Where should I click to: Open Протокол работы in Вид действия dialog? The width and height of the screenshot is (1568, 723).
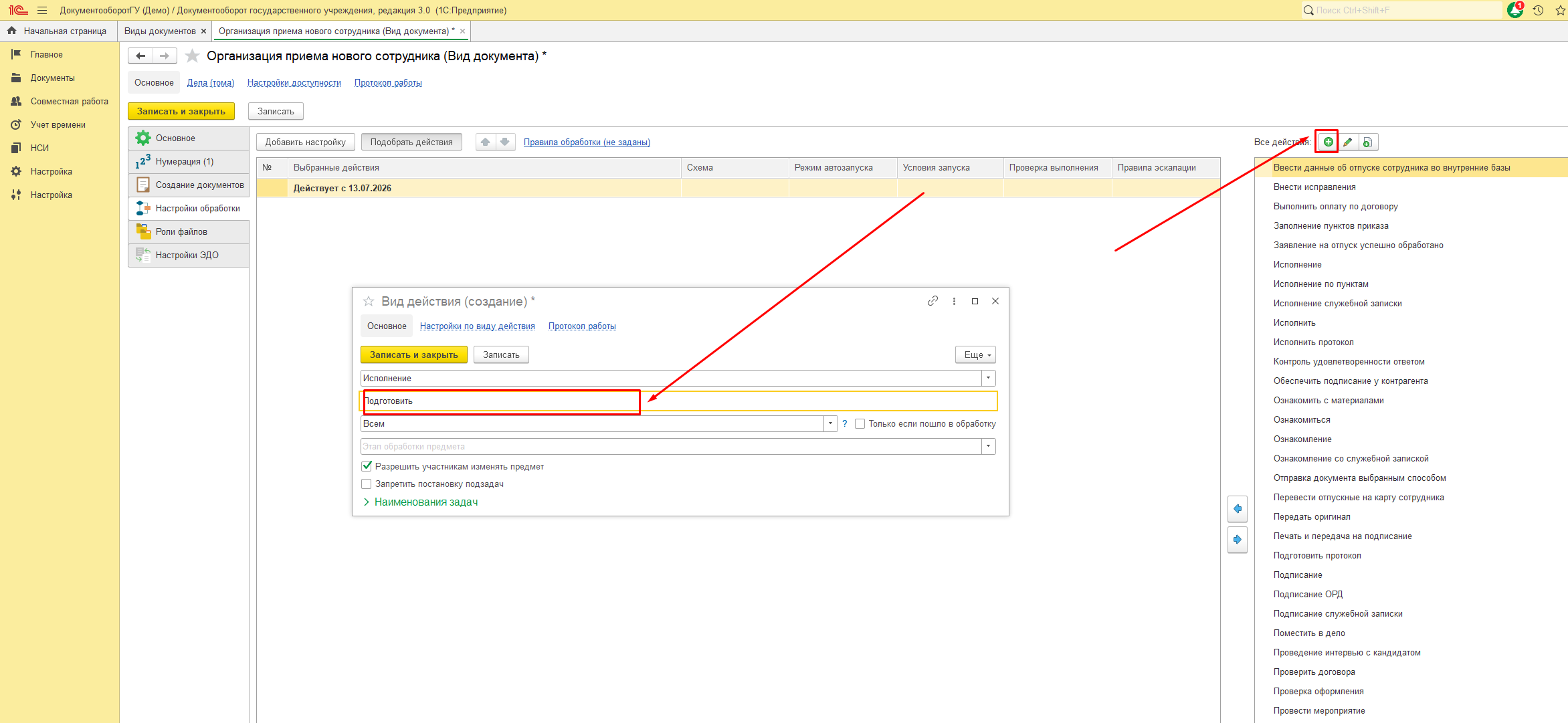(582, 326)
